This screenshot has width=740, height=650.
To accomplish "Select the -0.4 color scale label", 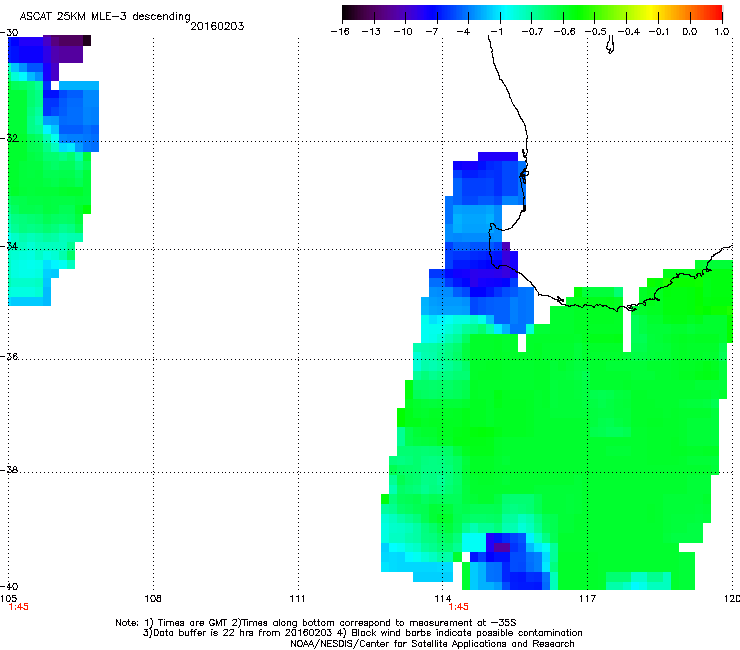I will [x=629, y=32].
